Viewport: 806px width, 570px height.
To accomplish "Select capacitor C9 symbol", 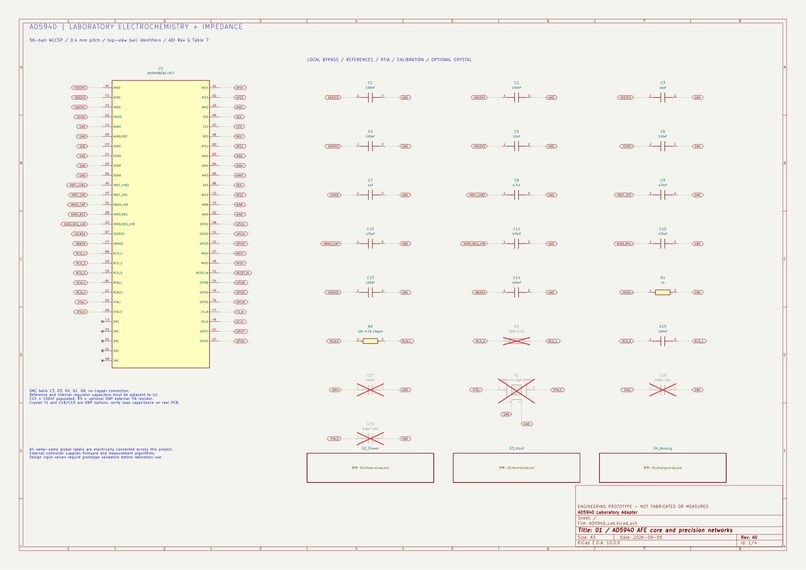I will tap(663, 195).
